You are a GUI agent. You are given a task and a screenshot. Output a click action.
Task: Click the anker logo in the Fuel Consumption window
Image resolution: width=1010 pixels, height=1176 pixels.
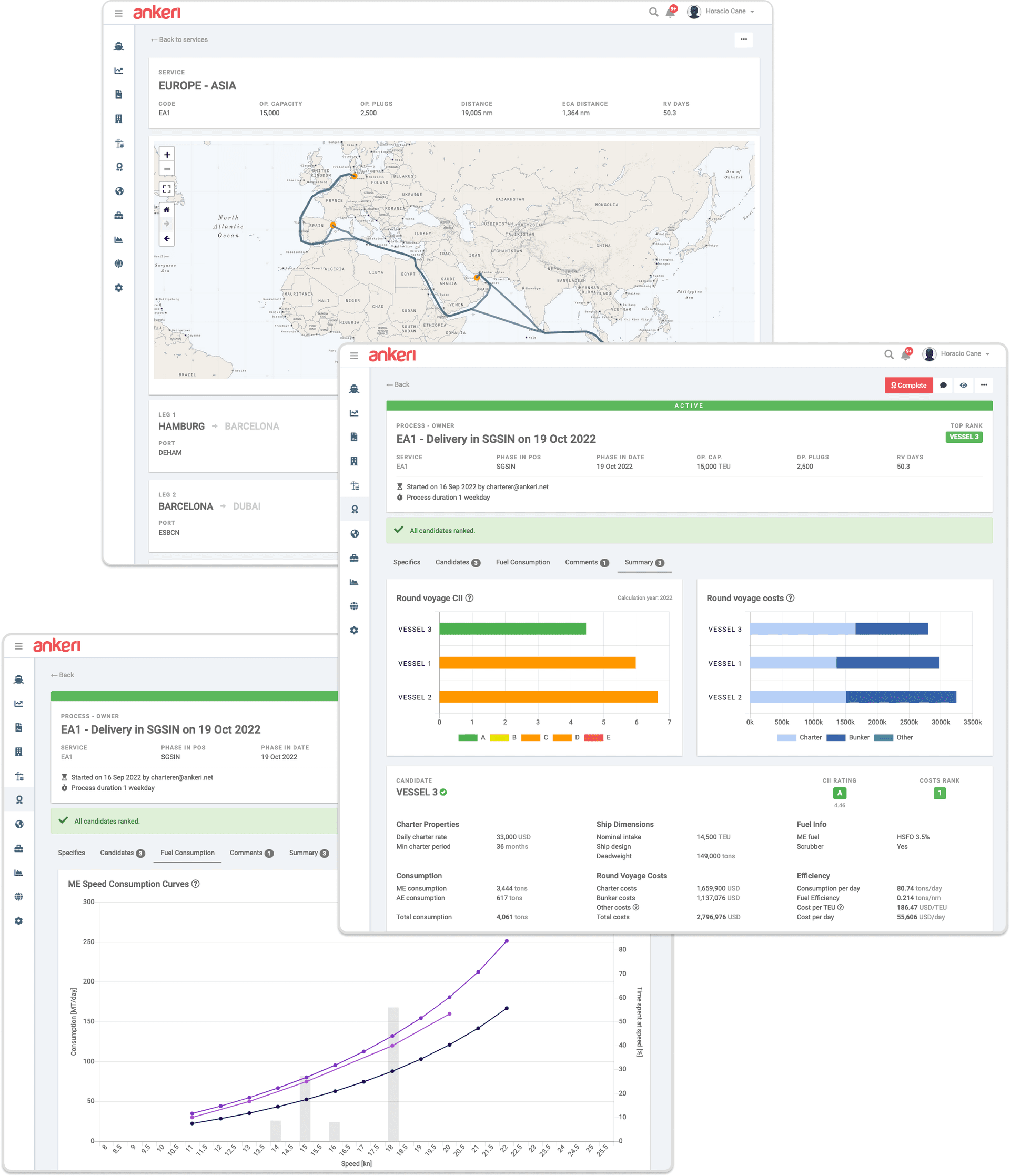tap(57, 645)
